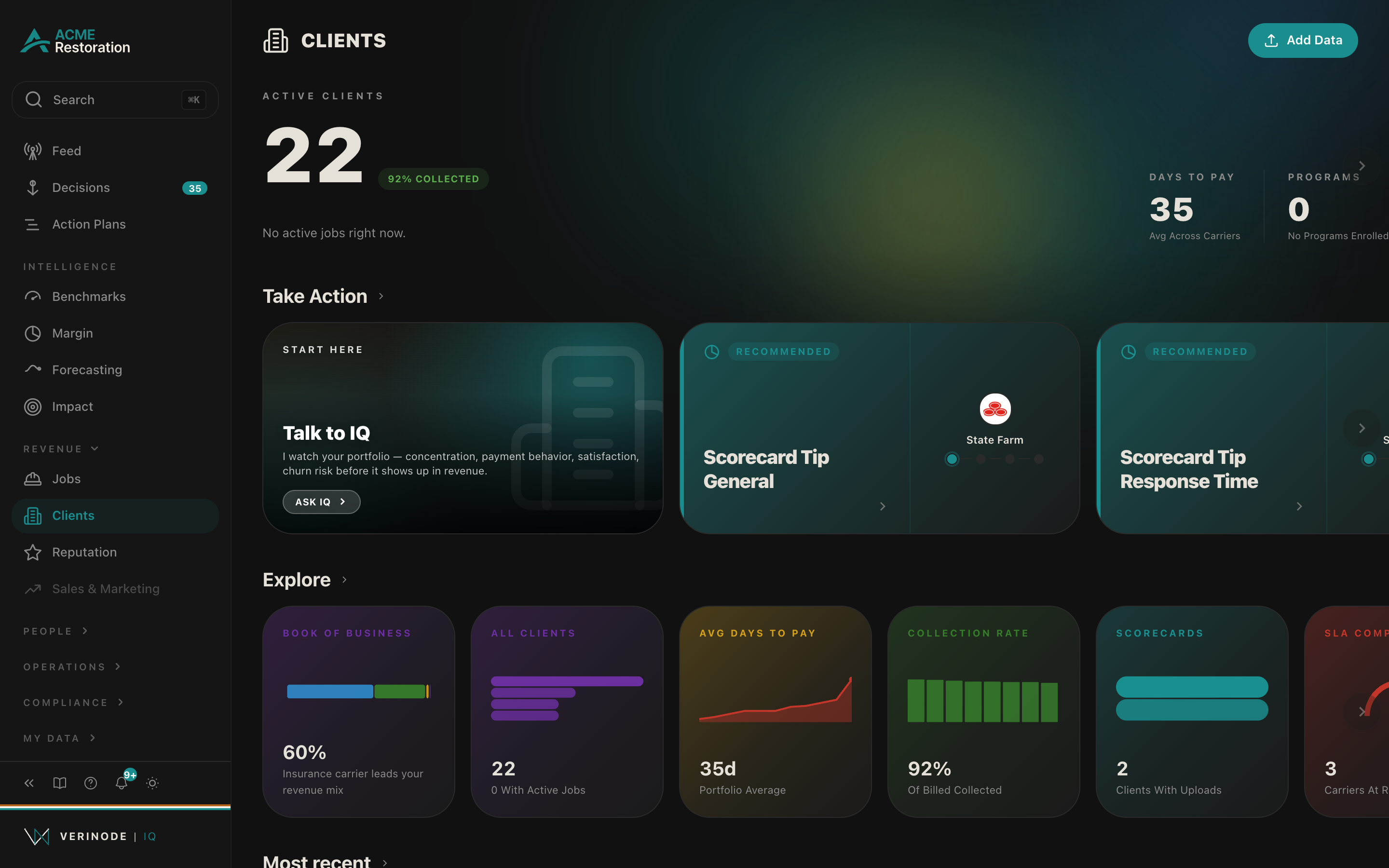This screenshot has height=868, width=1389.
Task: Click the ⌘K shortcut badge
Action: 194,100
